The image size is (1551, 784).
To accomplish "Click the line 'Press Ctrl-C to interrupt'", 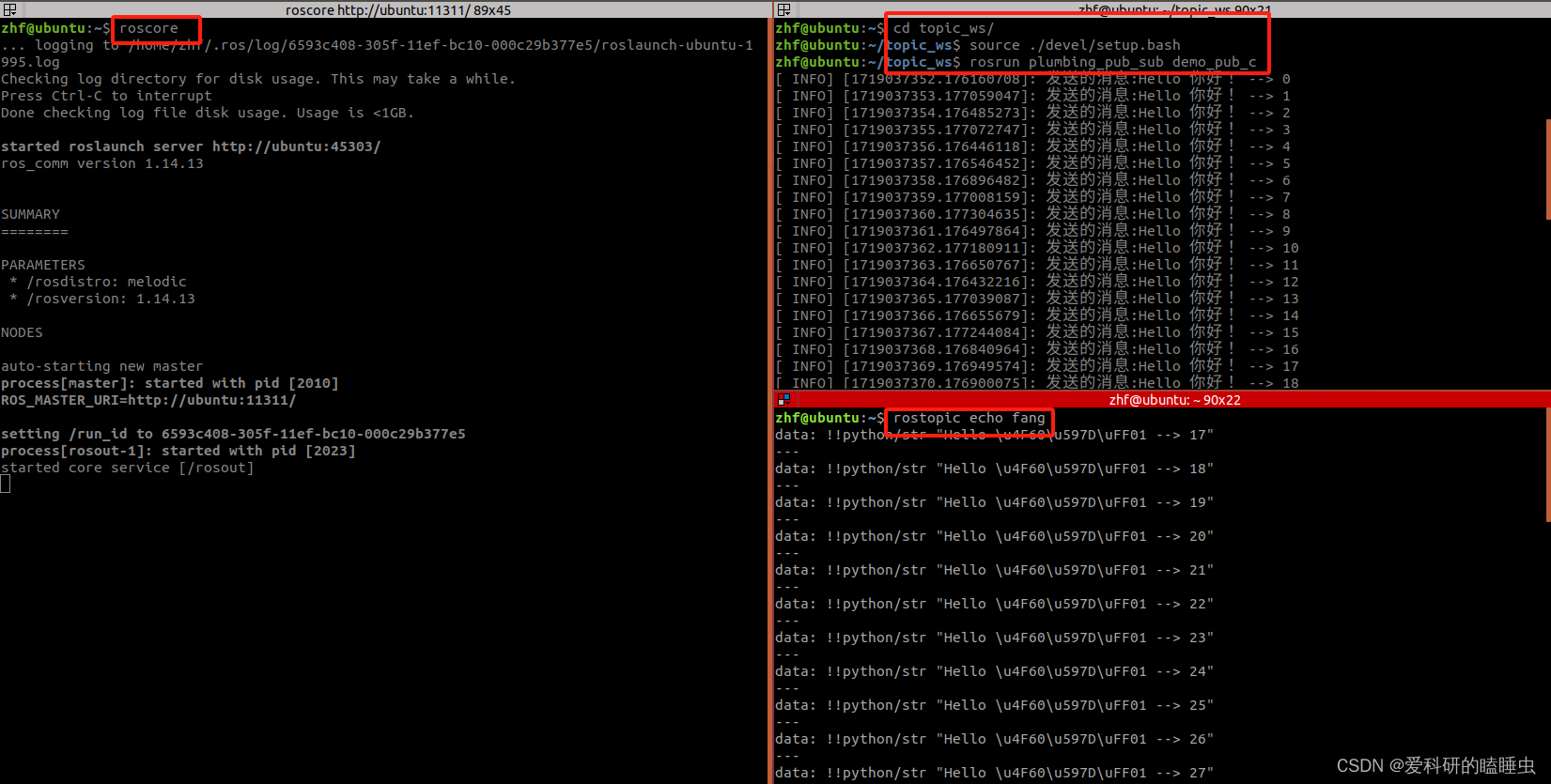I will tap(106, 96).
